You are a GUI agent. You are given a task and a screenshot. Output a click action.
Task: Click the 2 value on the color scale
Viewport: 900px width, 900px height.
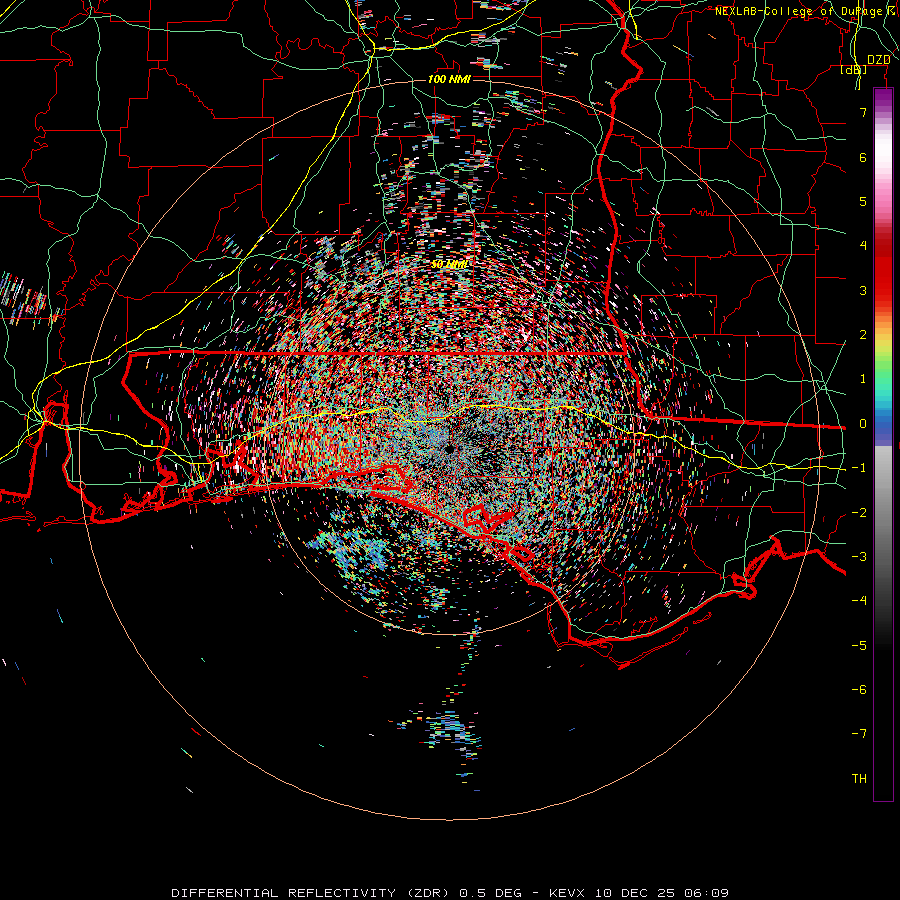(863, 335)
